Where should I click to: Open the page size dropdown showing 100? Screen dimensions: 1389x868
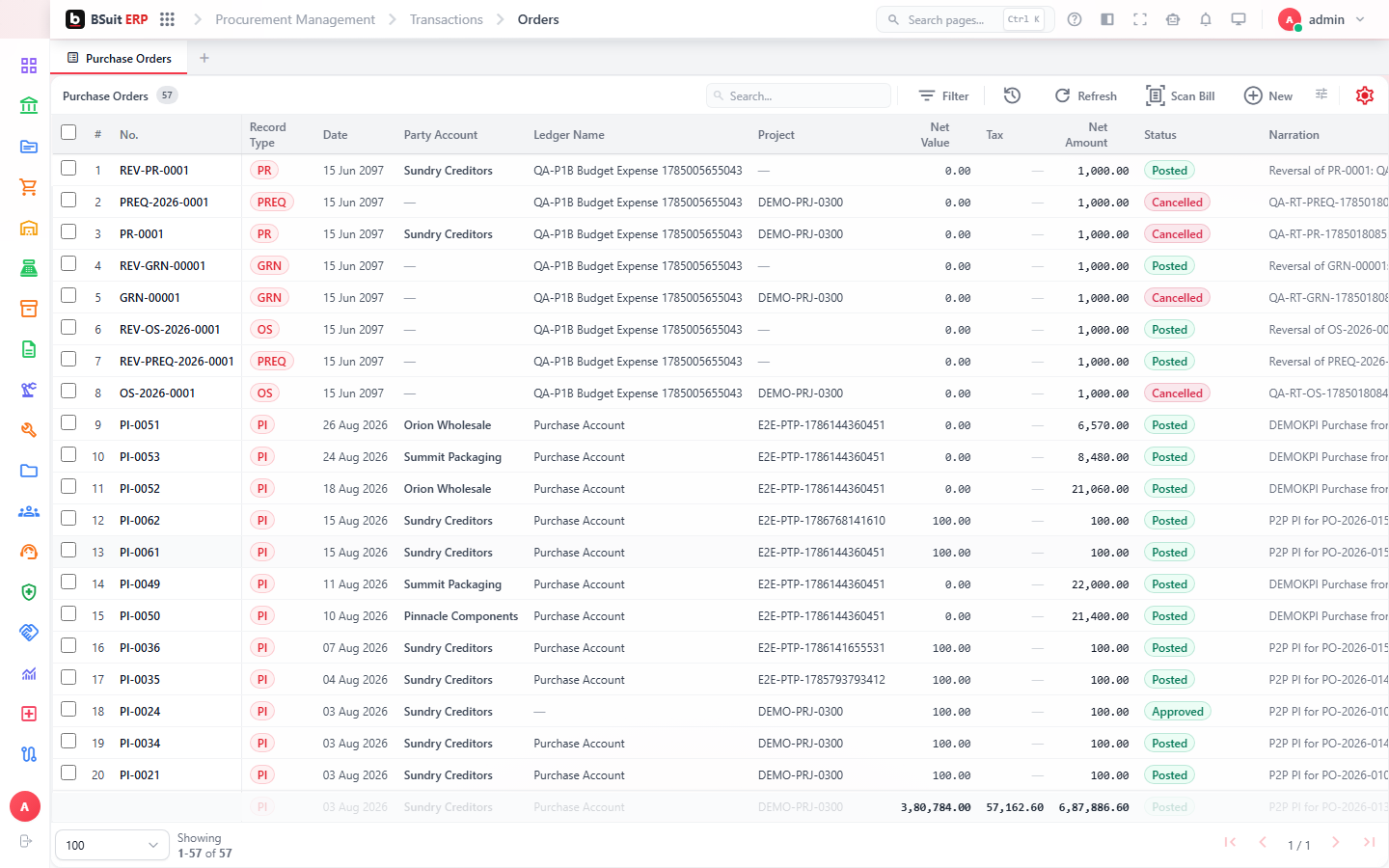(112, 845)
